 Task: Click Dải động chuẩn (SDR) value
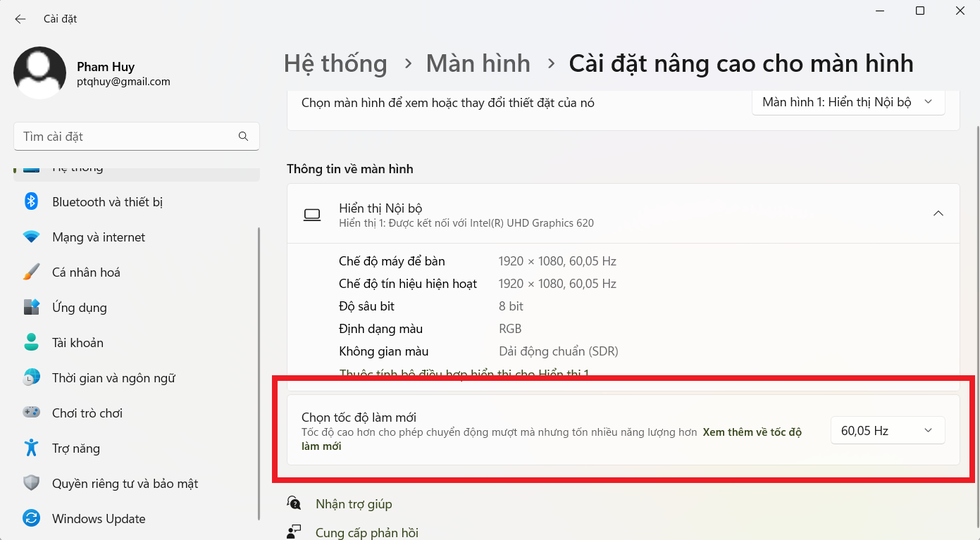(x=558, y=351)
